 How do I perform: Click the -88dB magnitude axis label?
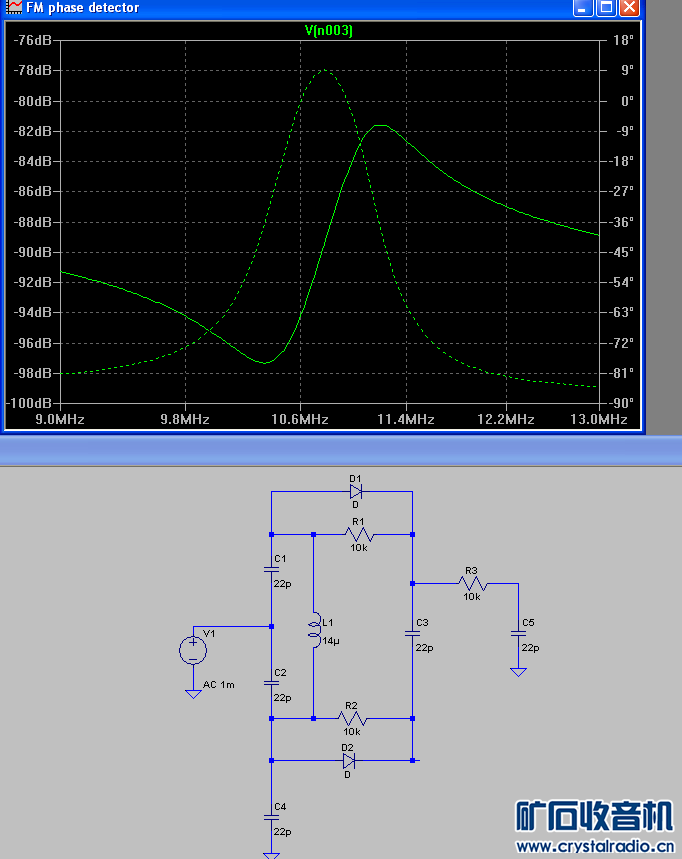[32, 222]
